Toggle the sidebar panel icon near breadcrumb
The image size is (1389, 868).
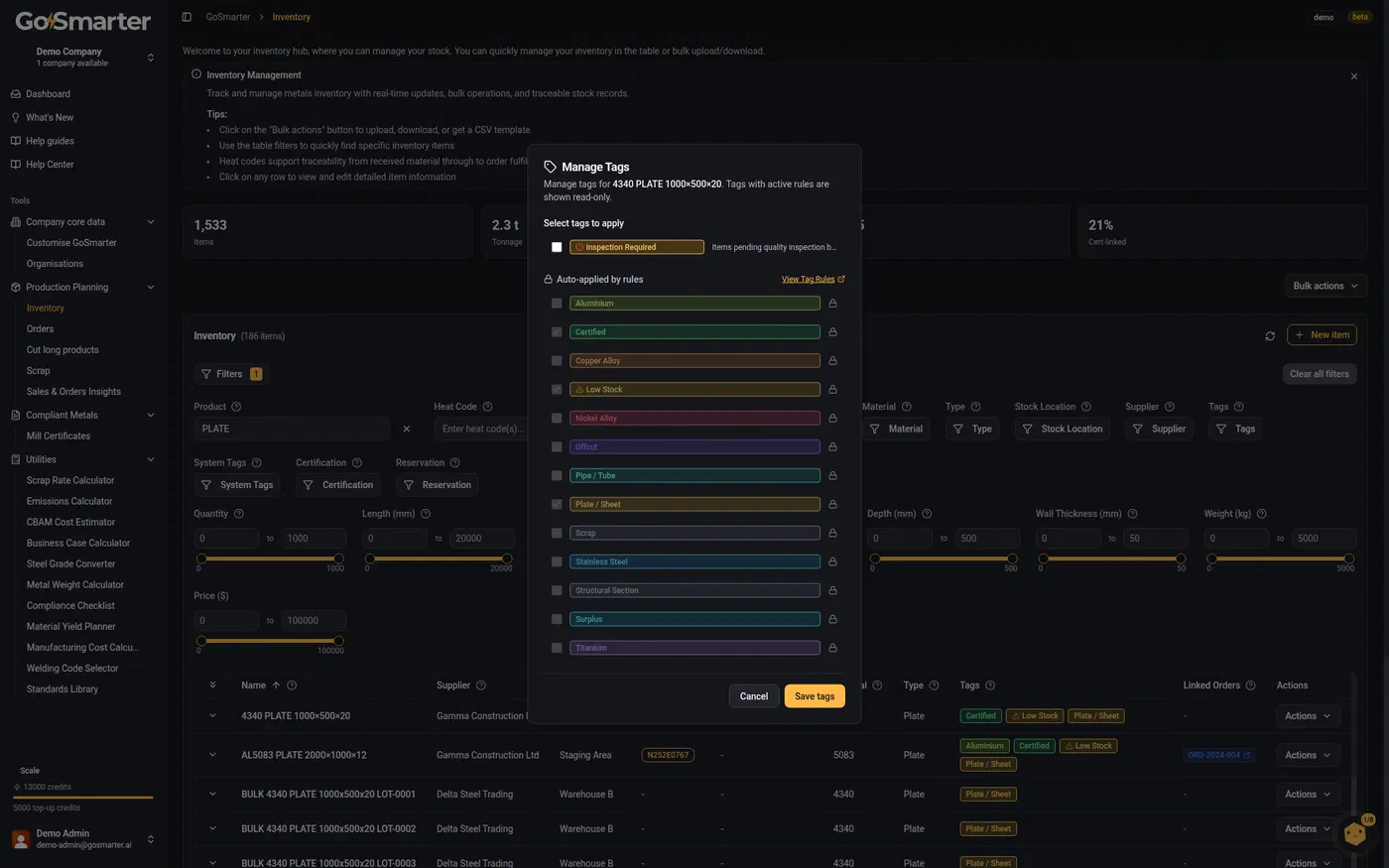[x=187, y=17]
